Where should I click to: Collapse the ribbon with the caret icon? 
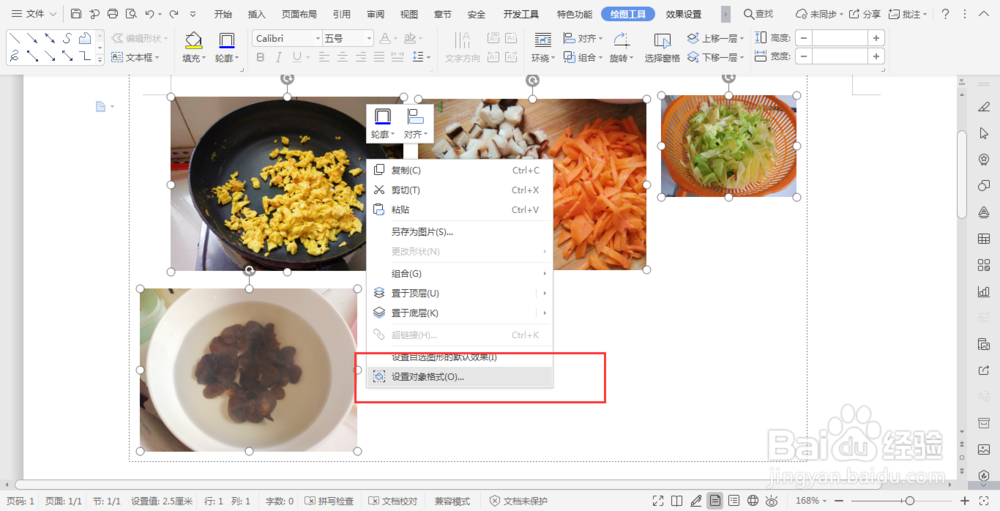tap(983, 13)
